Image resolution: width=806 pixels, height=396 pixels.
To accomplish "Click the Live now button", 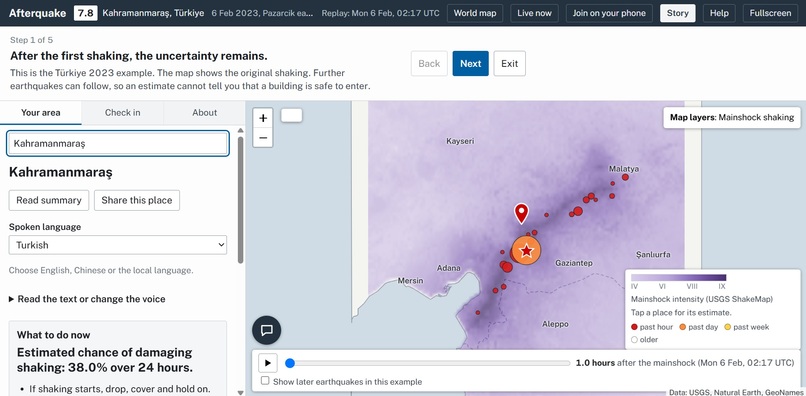I will pyautogui.click(x=535, y=13).
